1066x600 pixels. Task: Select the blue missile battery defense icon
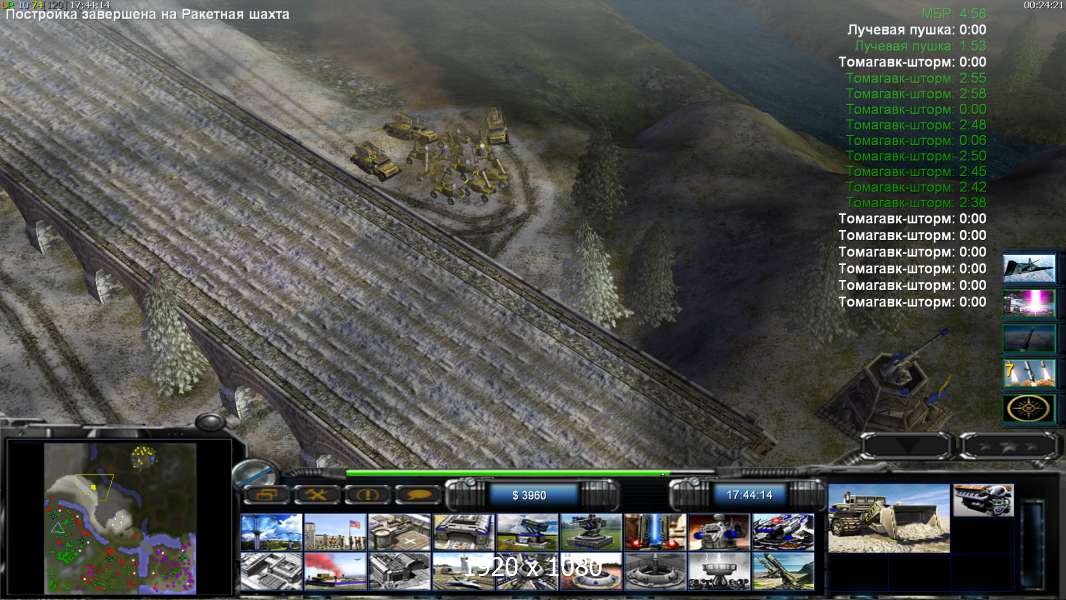tap(527, 532)
